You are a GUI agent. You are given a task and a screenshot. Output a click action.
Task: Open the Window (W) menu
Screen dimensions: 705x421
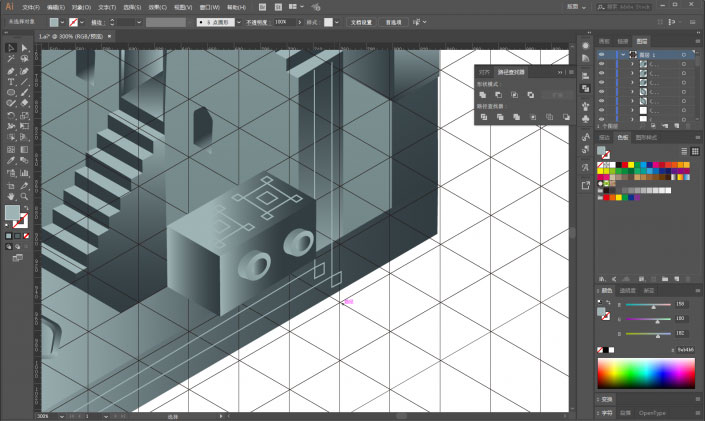210,7
